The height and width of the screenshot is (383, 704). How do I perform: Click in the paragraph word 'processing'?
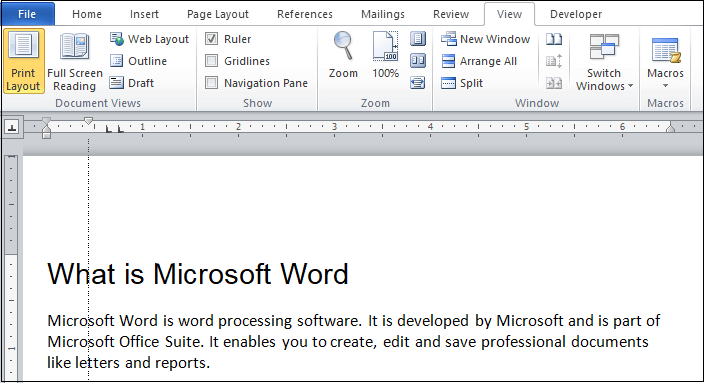(x=255, y=321)
